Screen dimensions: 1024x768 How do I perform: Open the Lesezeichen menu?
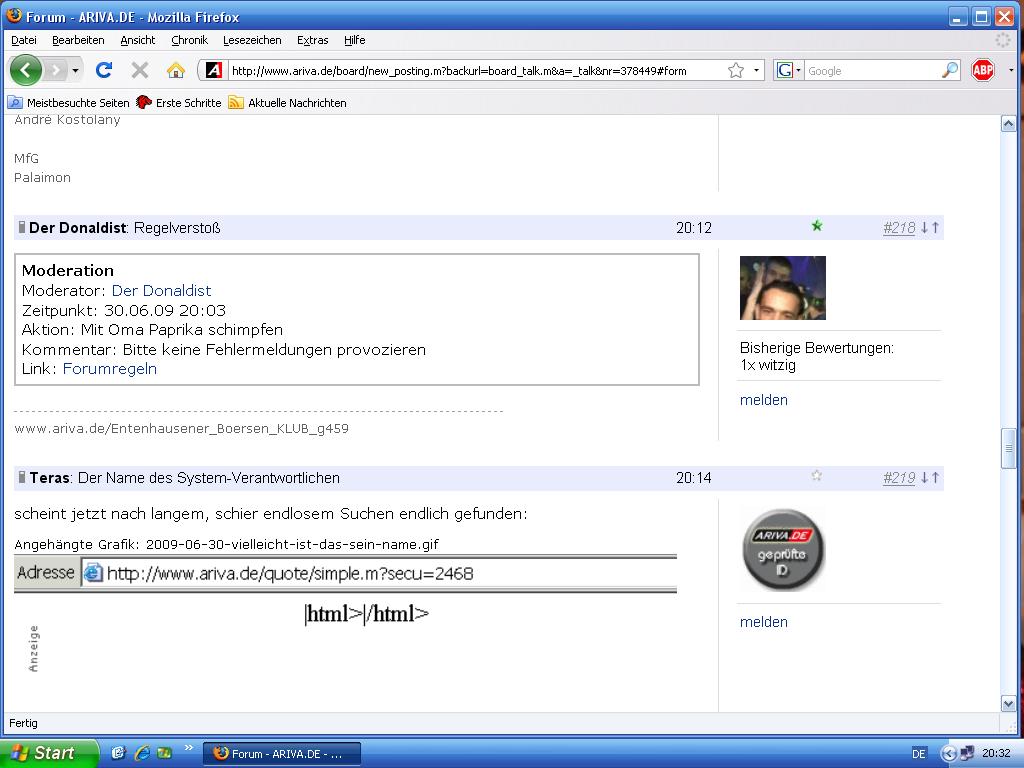[x=252, y=40]
